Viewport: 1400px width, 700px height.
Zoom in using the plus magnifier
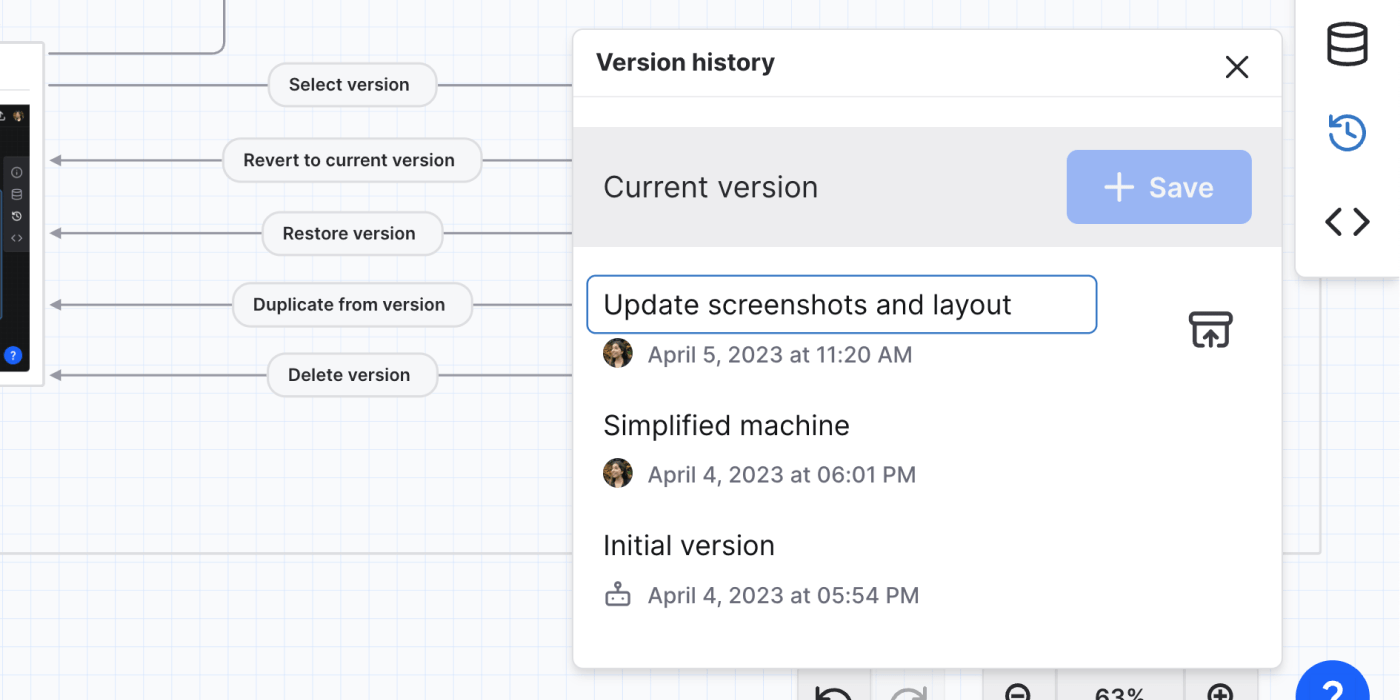point(1219,692)
